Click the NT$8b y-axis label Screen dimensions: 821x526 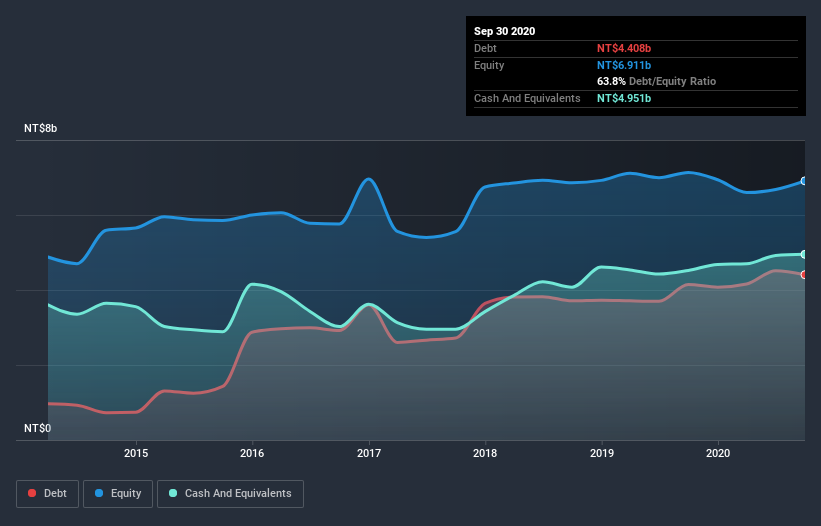[40, 129]
